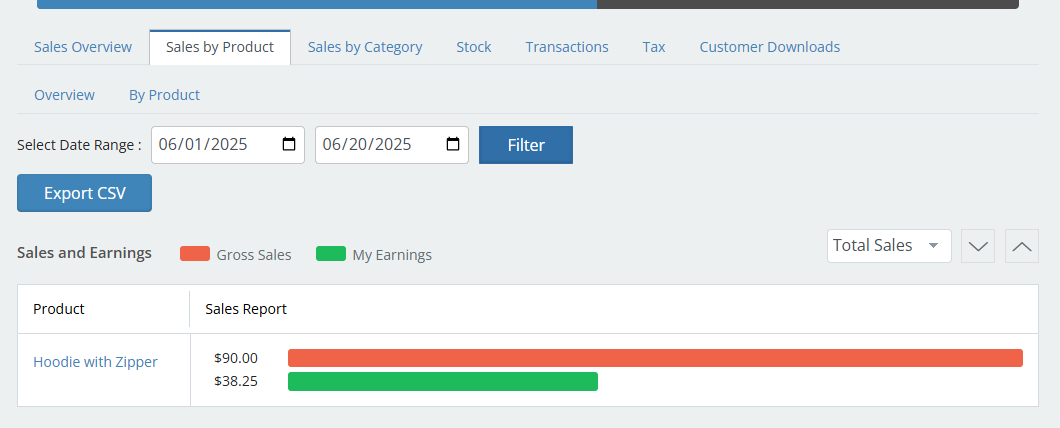Open the Hoodie with Zipper product link

[x=95, y=362]
